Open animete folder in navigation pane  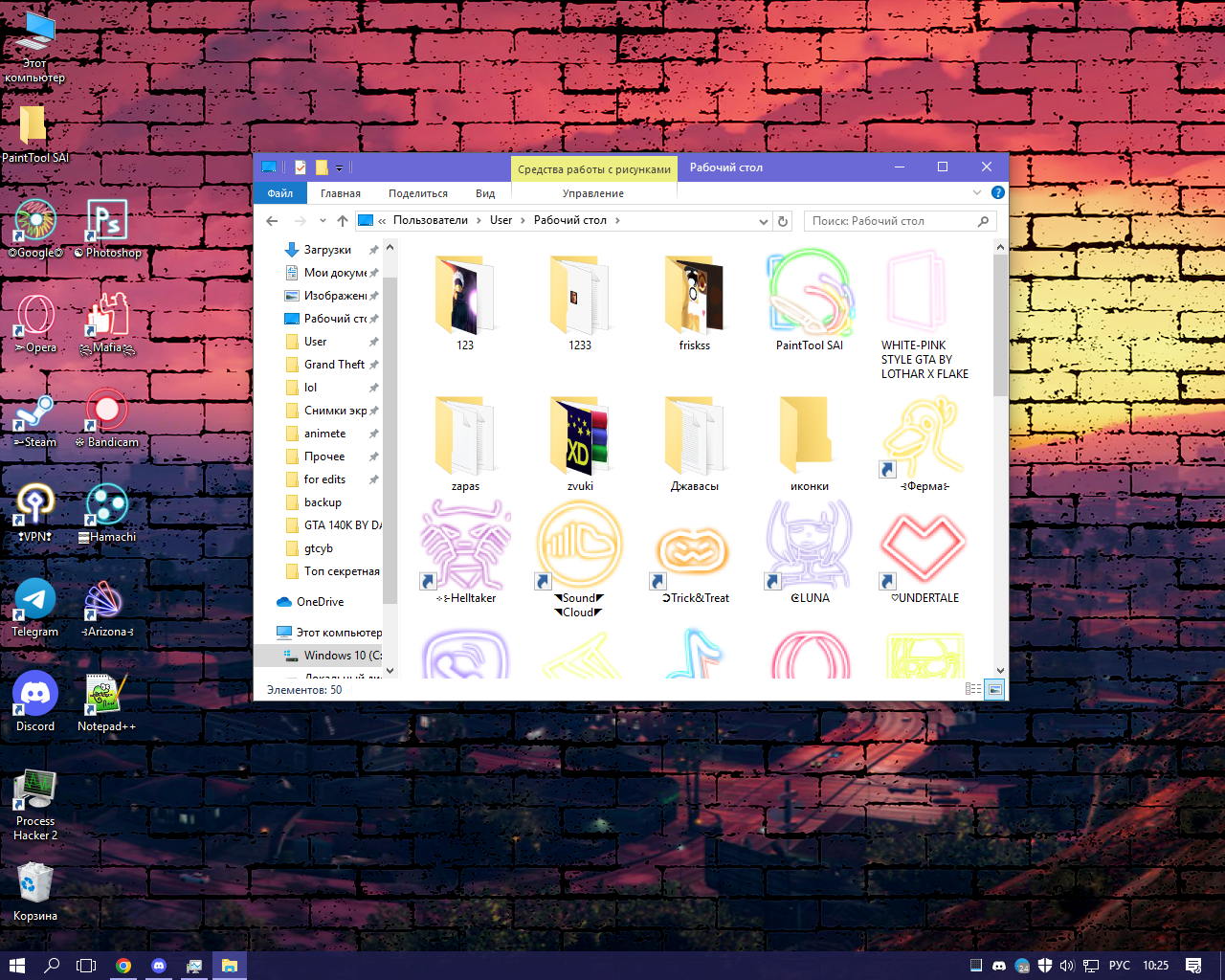point(325,434)
